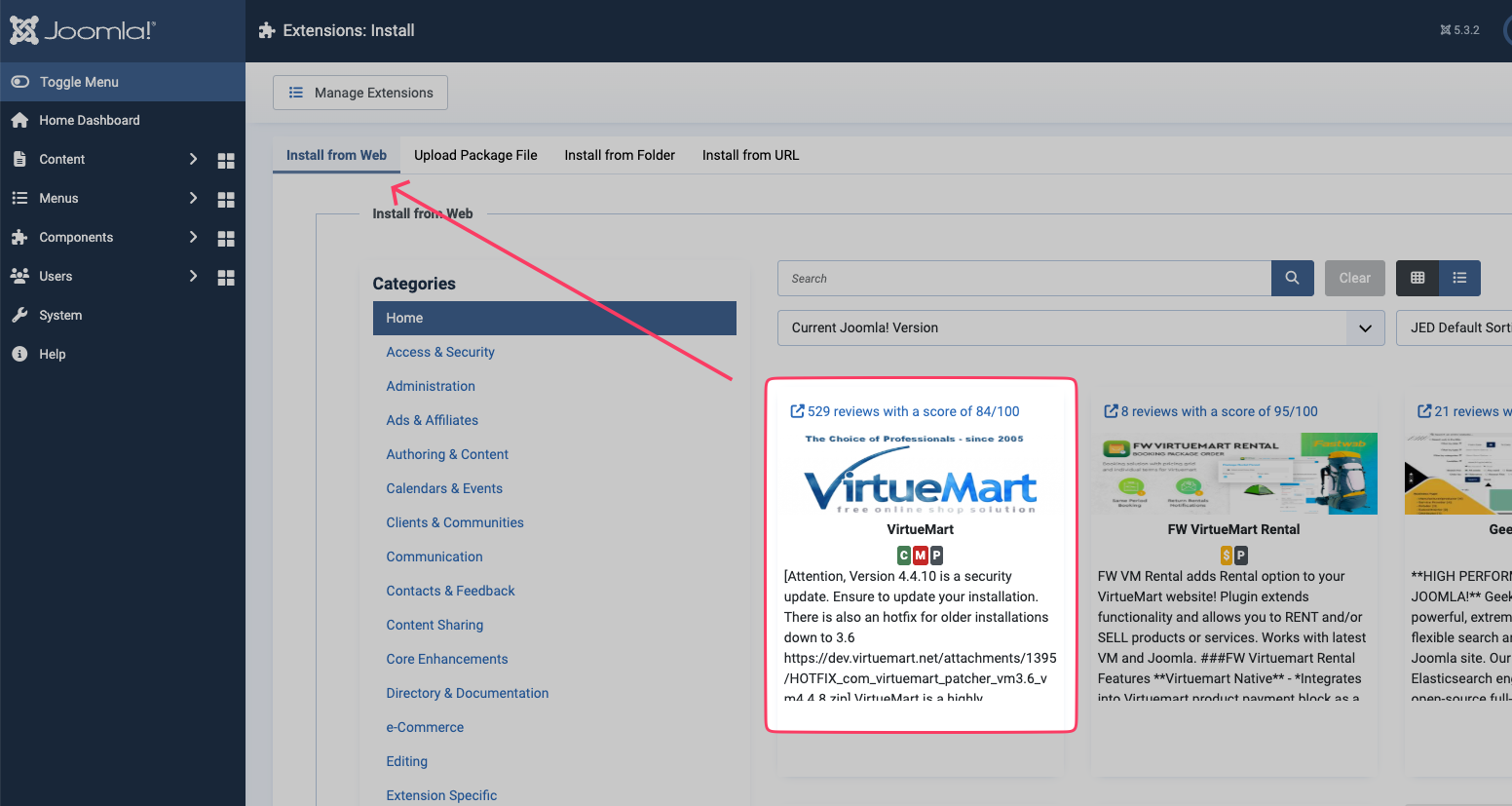Open the Access & Security category
Viewport: 1512px width, 806px height.
440,352
